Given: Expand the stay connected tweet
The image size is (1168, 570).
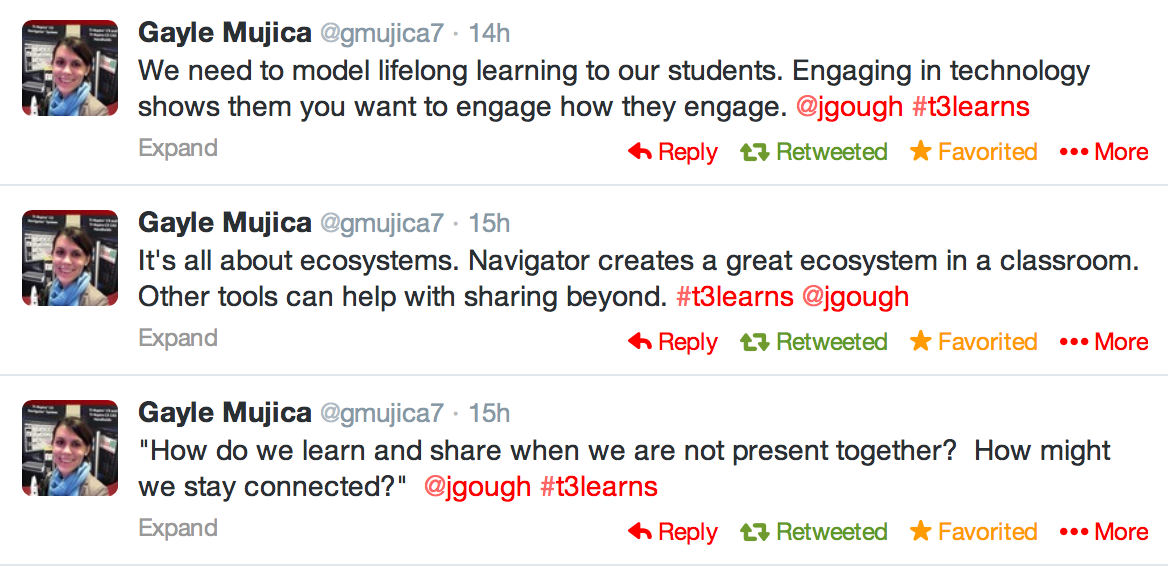Looking at the screenshot, I should point(178,528).
